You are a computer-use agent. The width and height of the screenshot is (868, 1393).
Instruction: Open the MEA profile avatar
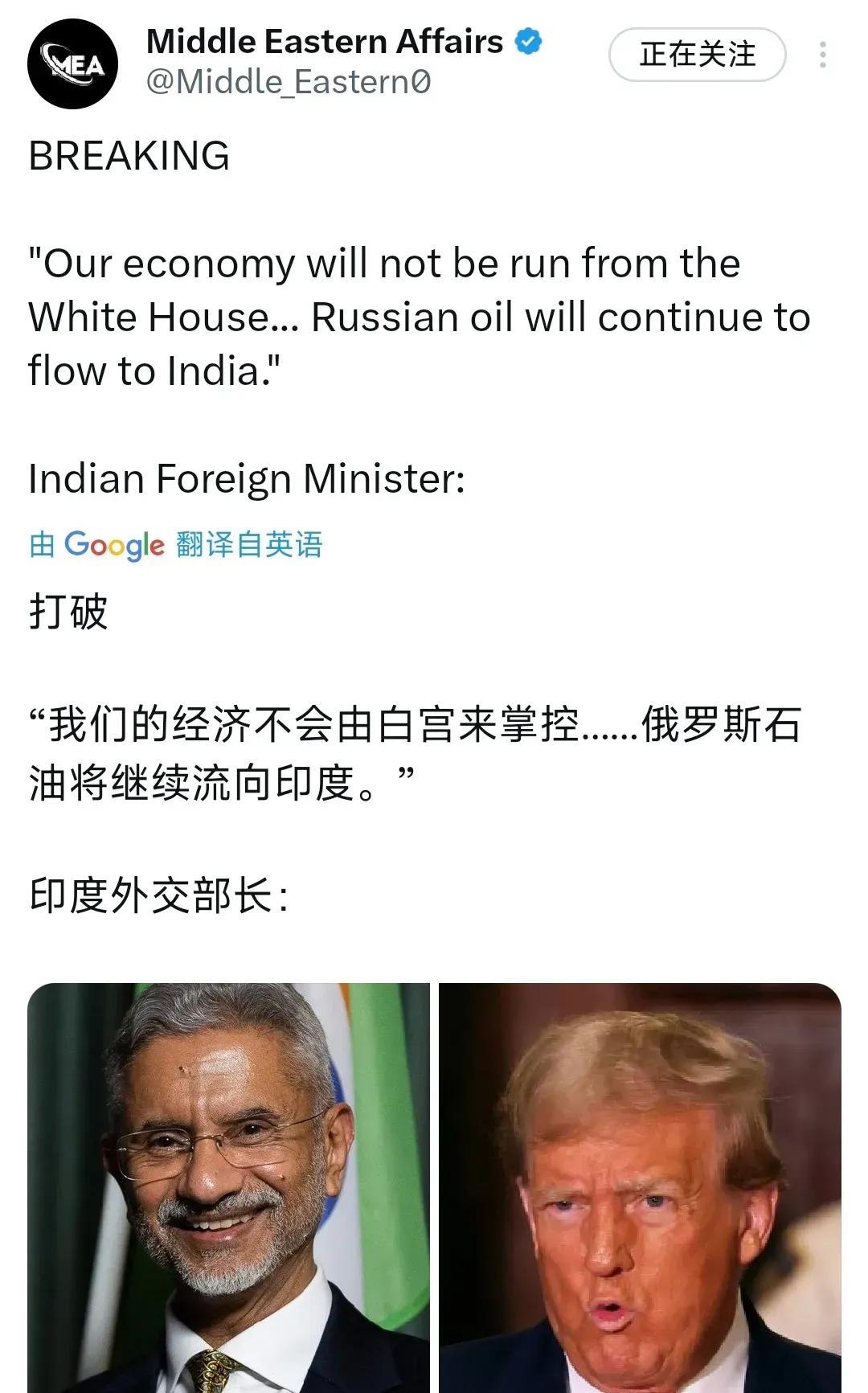tap(72, 64)
